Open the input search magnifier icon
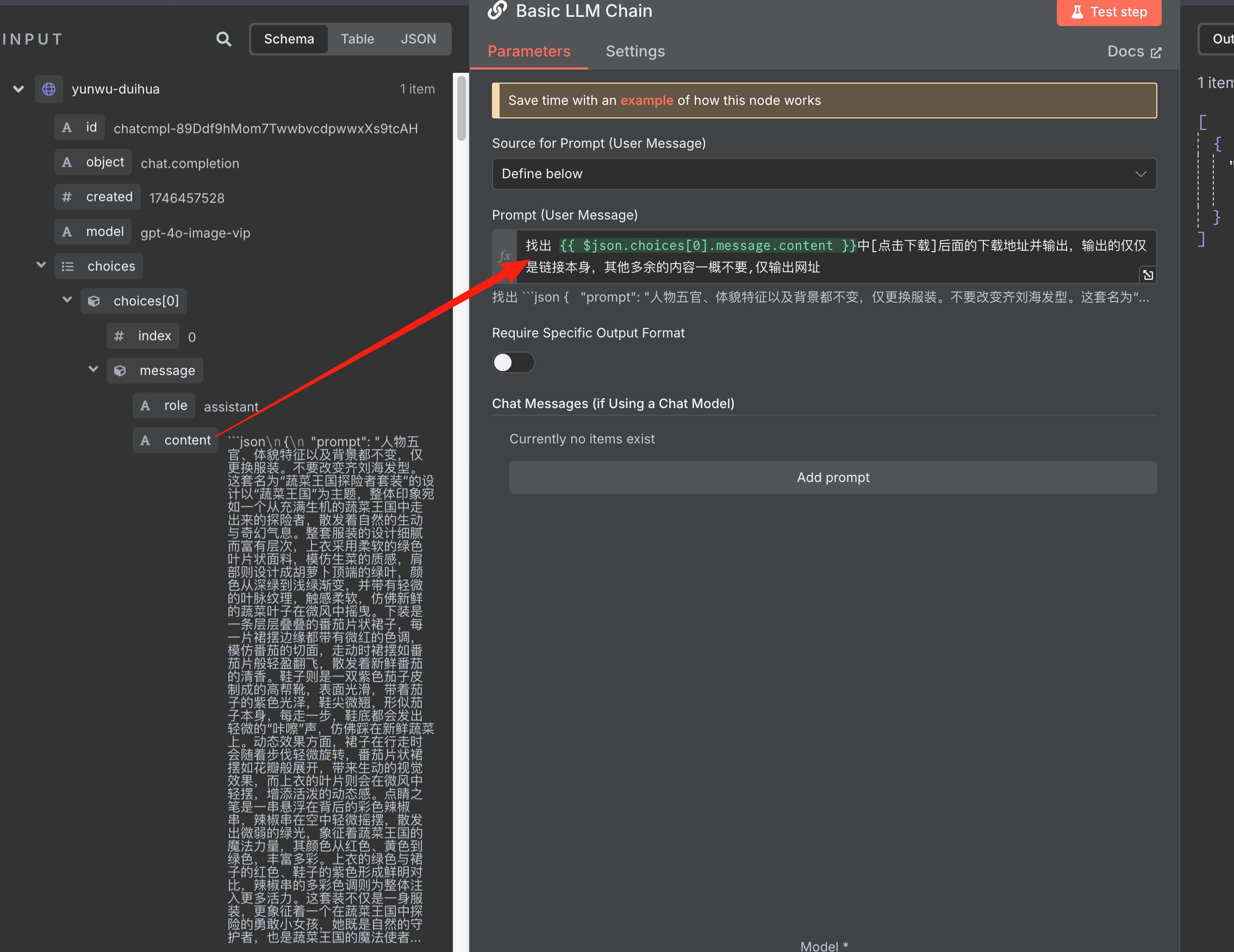 coord(224,39)
